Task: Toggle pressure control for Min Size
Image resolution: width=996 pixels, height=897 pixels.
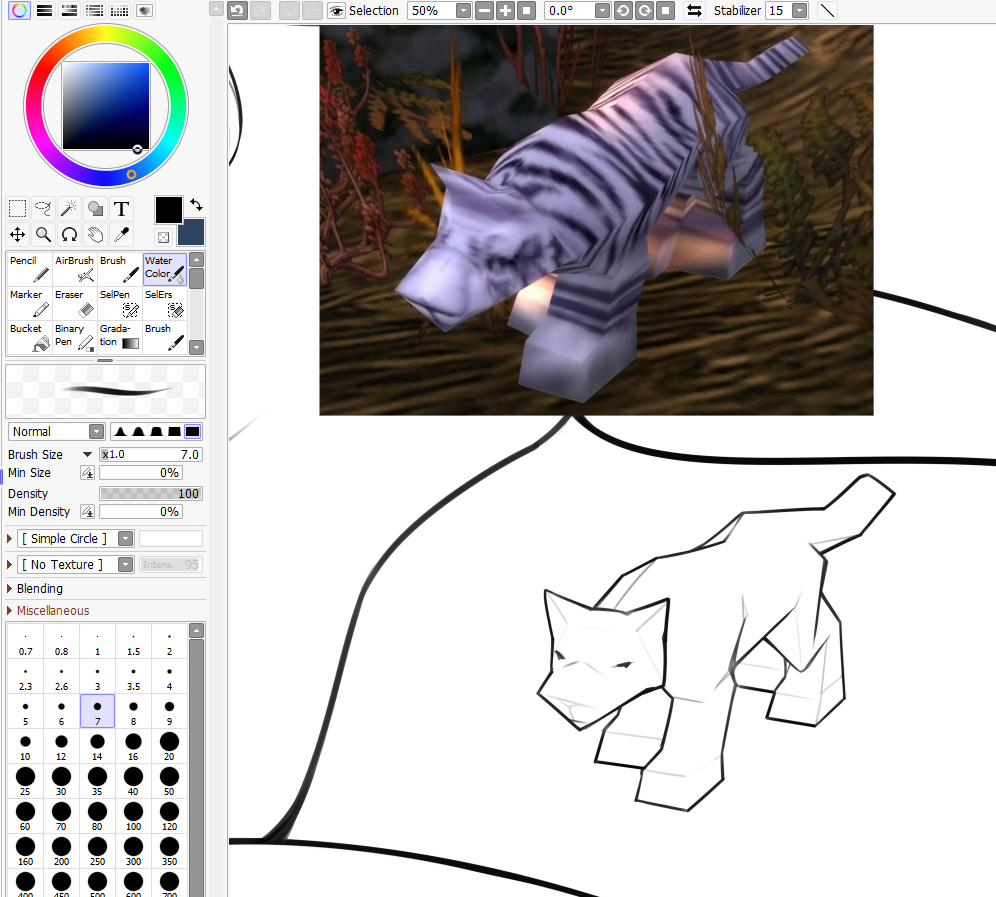Action: pyautogui.click(x=87, y=473)
